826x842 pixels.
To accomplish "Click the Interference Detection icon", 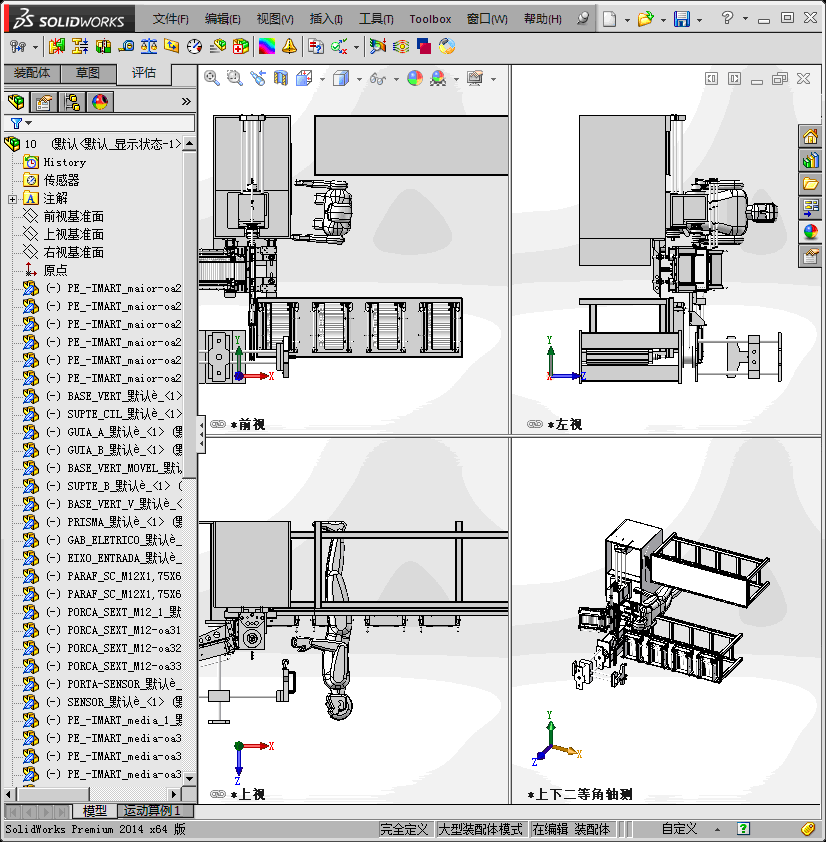I will (56, 47).
